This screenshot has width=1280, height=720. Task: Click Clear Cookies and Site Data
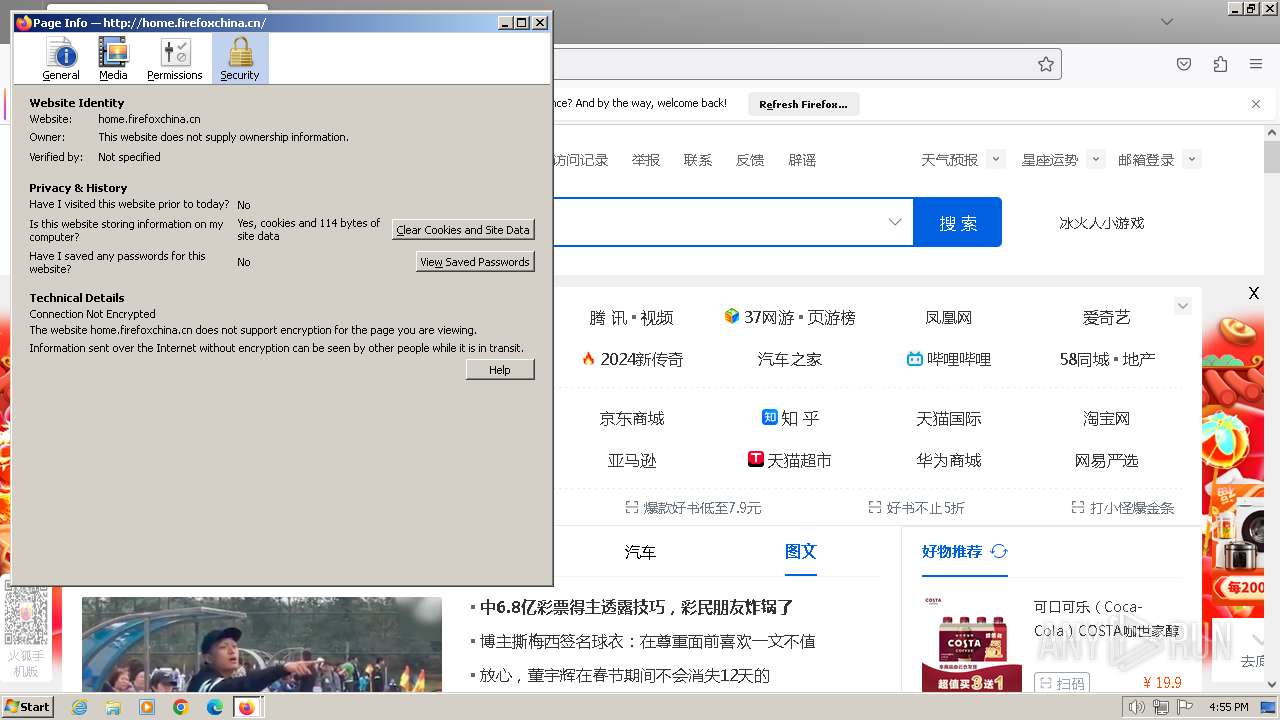(x=463, y=230)
